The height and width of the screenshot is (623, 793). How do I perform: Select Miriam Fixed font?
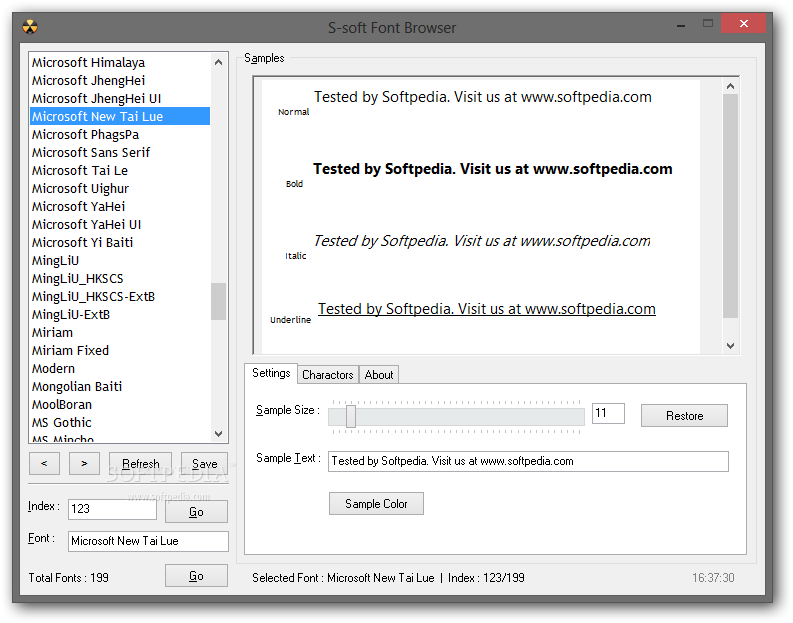pyautogui.click(x=120, y=350)
